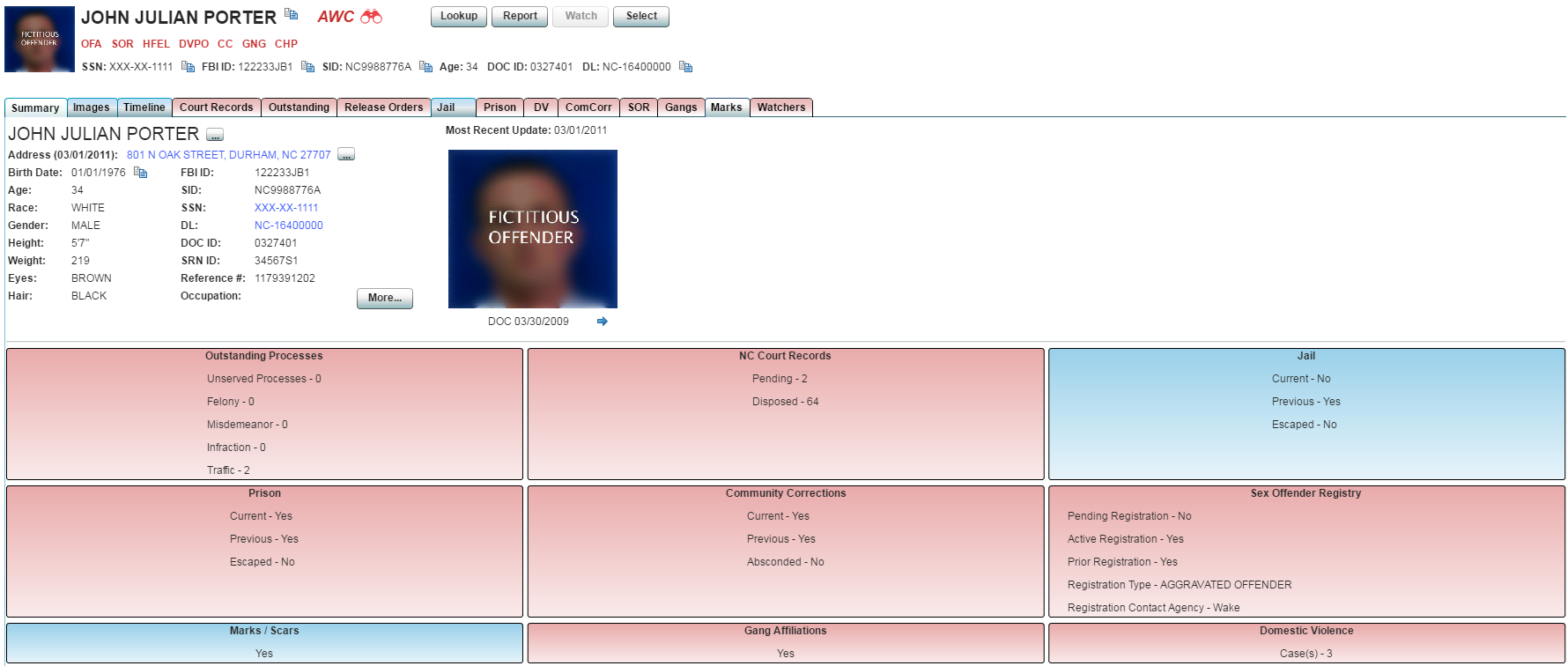Open the 801 N Oak Street address link
1568x666 pixels.
click(229, 155)
